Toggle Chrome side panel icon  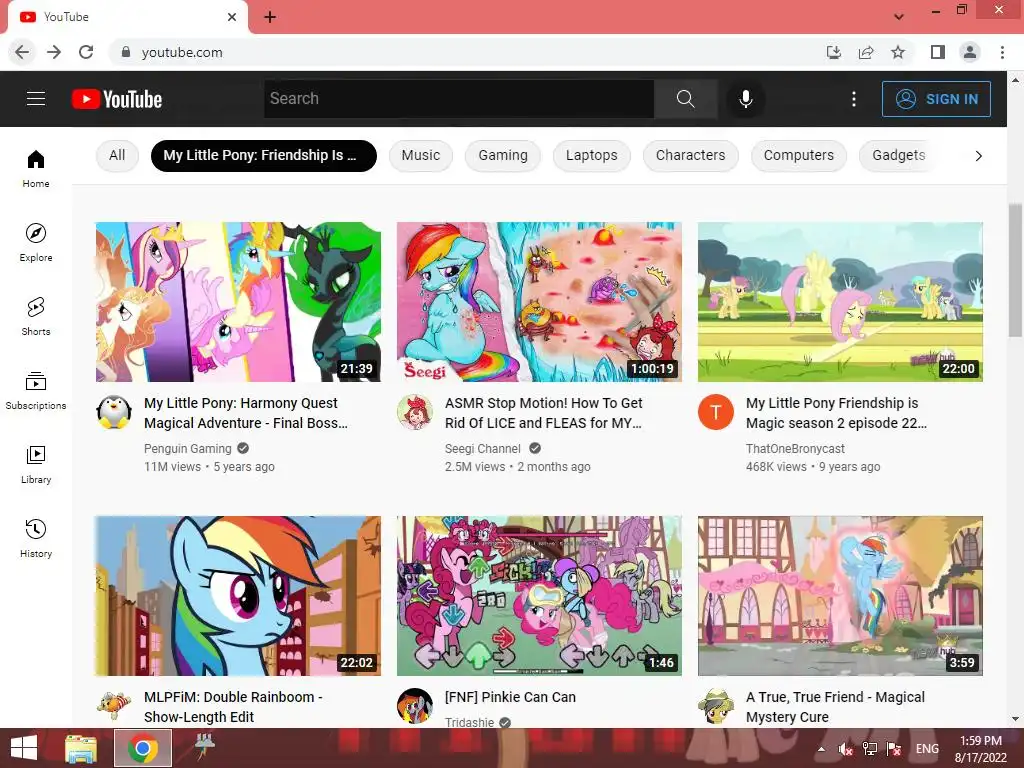(x=938, y=52)
